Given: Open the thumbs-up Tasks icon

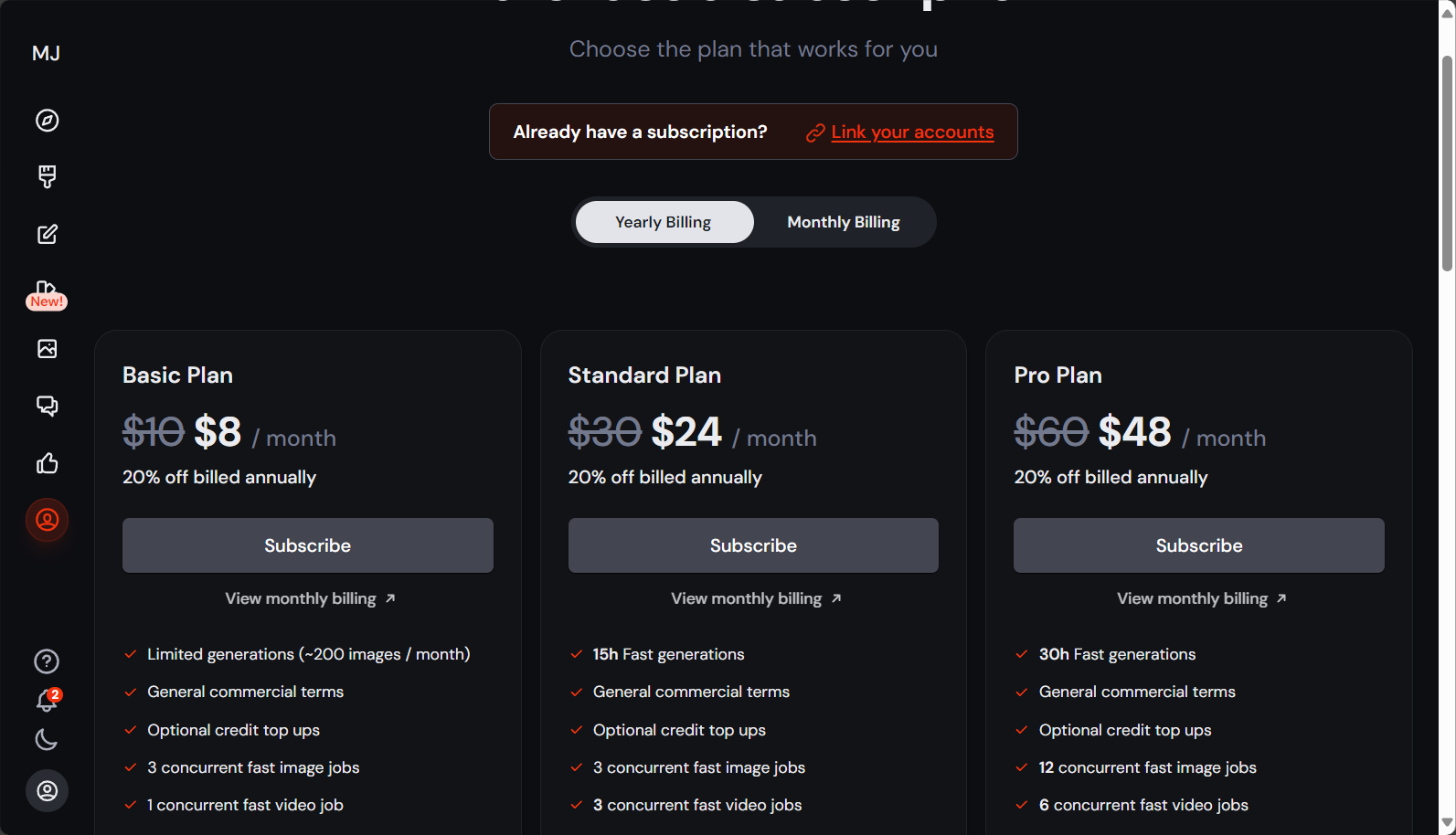Looking at the screenshot, I should 47,463.
